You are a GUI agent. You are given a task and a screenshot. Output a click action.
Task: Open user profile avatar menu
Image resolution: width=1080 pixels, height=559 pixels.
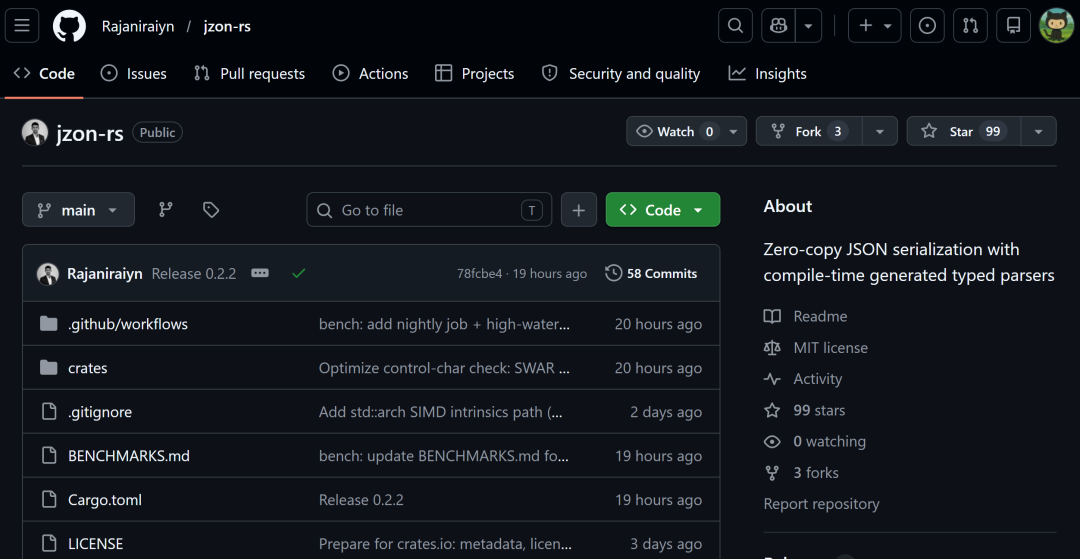tap(1056, 26)
